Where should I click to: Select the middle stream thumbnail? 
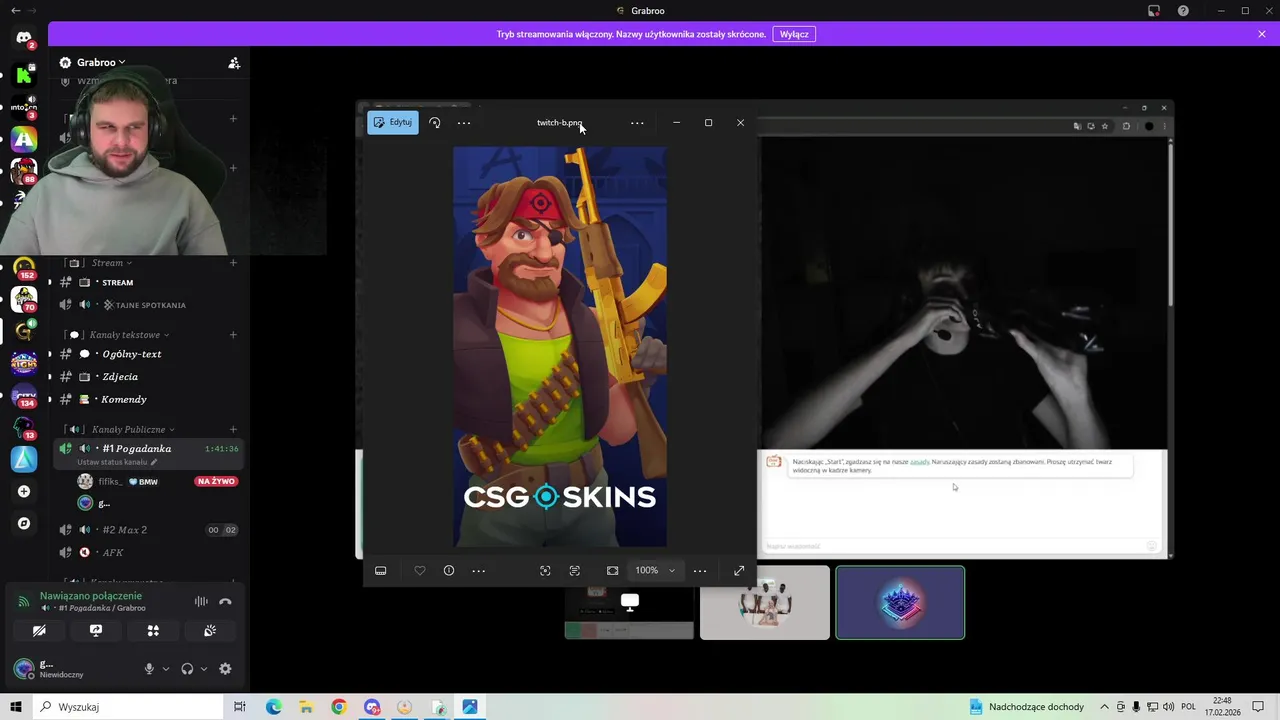pos(765,602)
